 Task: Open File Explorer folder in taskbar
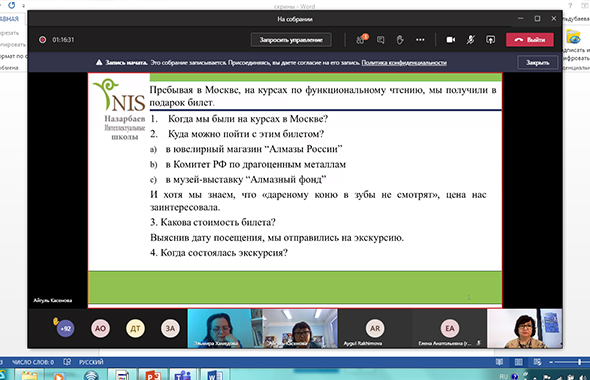(x=29, y=375)
